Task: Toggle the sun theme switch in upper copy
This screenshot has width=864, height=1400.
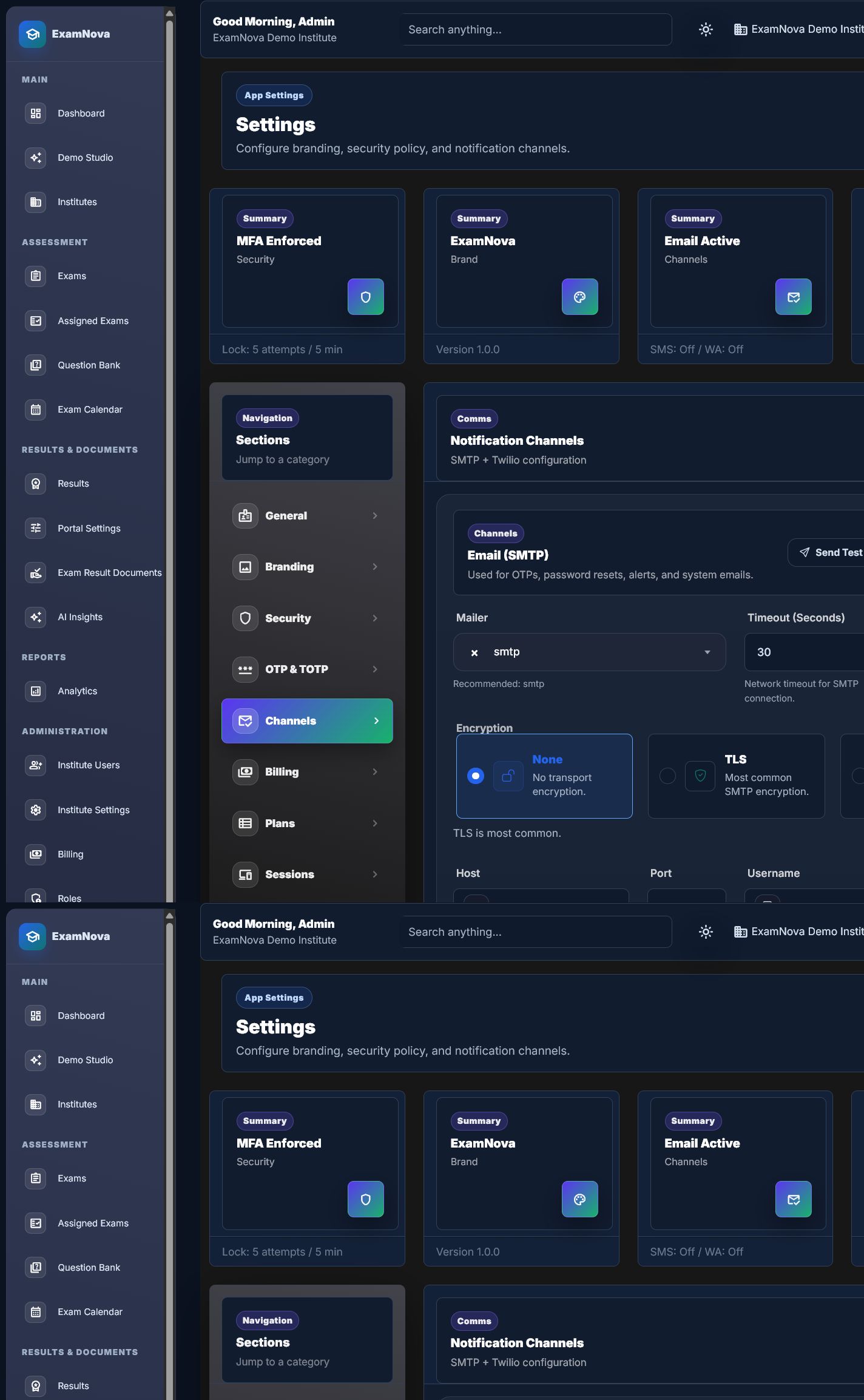Action: click(706, 29)
